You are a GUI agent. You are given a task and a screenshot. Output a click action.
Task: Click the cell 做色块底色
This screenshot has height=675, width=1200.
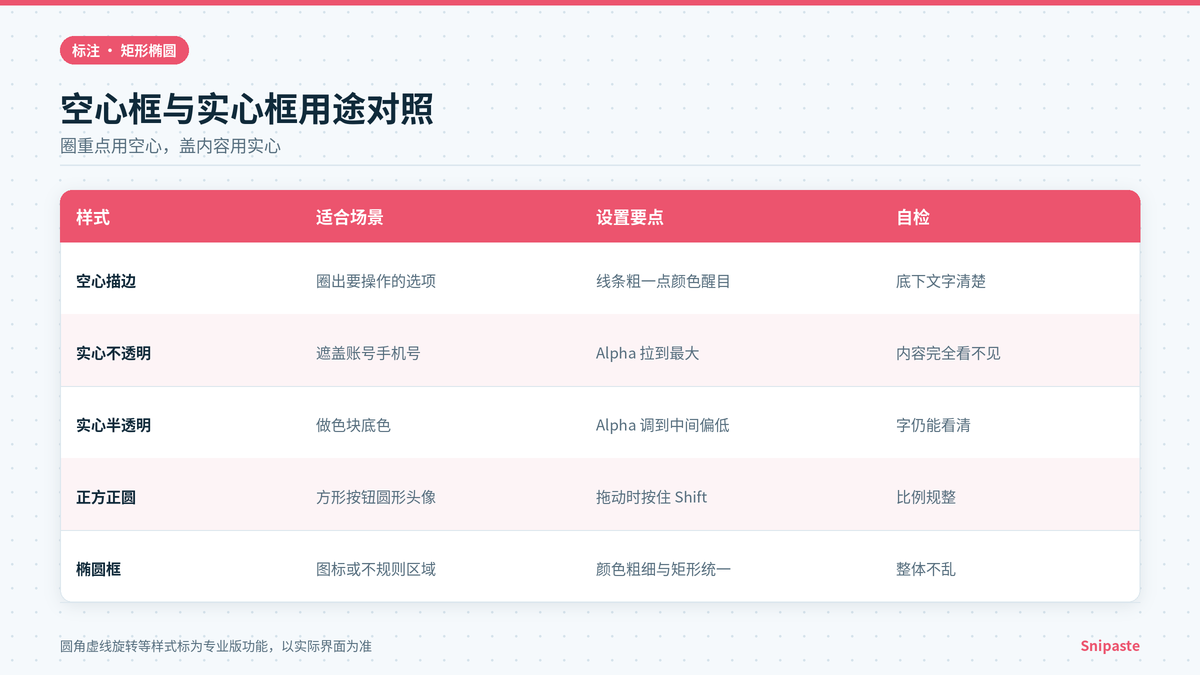pos(353,425)
